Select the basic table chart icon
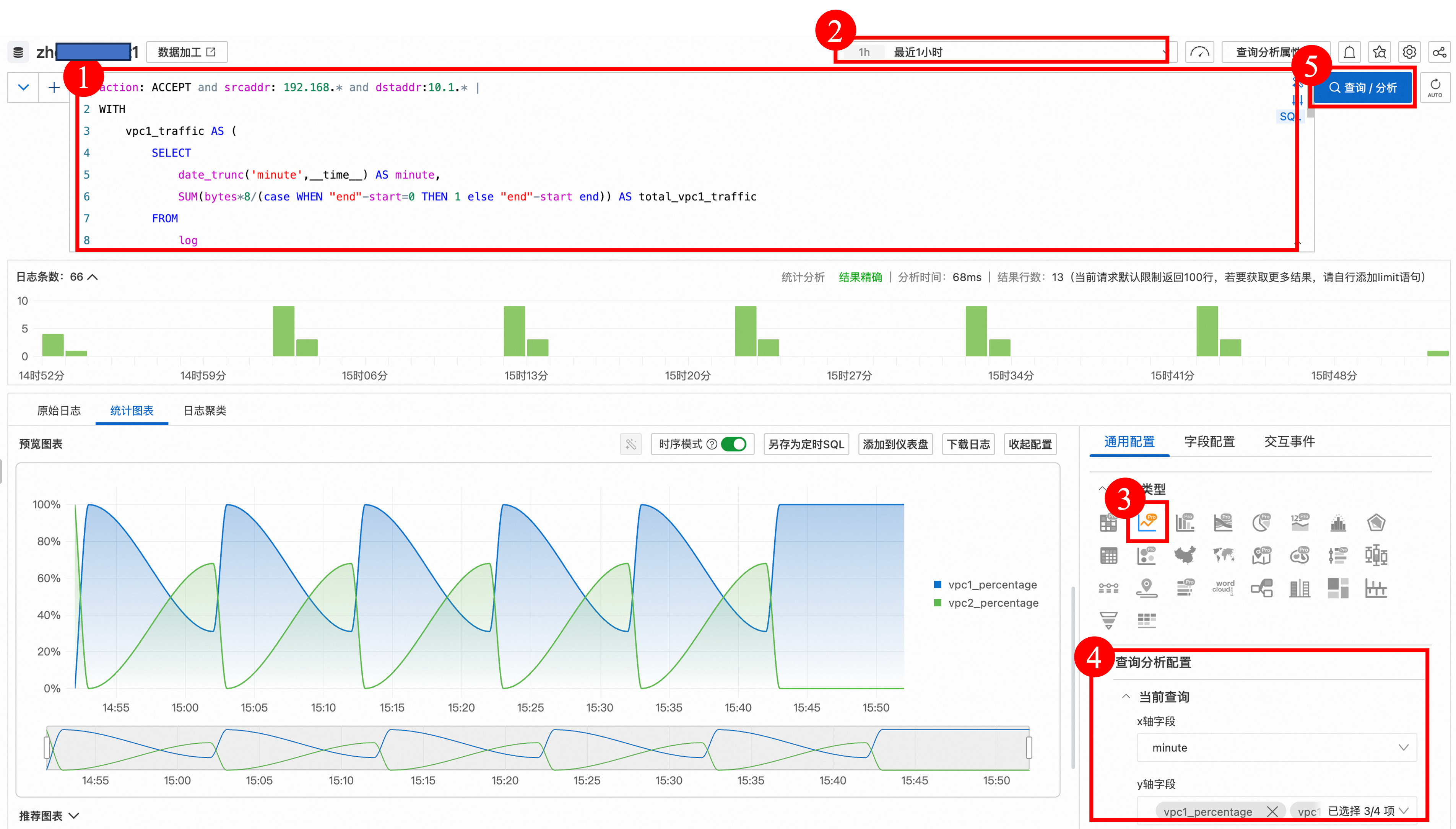The width and height of the screenshot is (1456, 829). (x=1108, y=556)
